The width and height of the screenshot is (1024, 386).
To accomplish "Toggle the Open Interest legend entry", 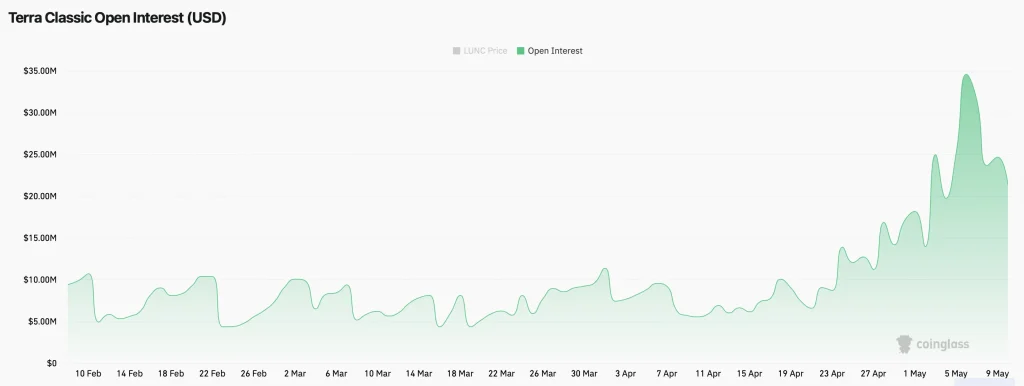I will [549, 51].
